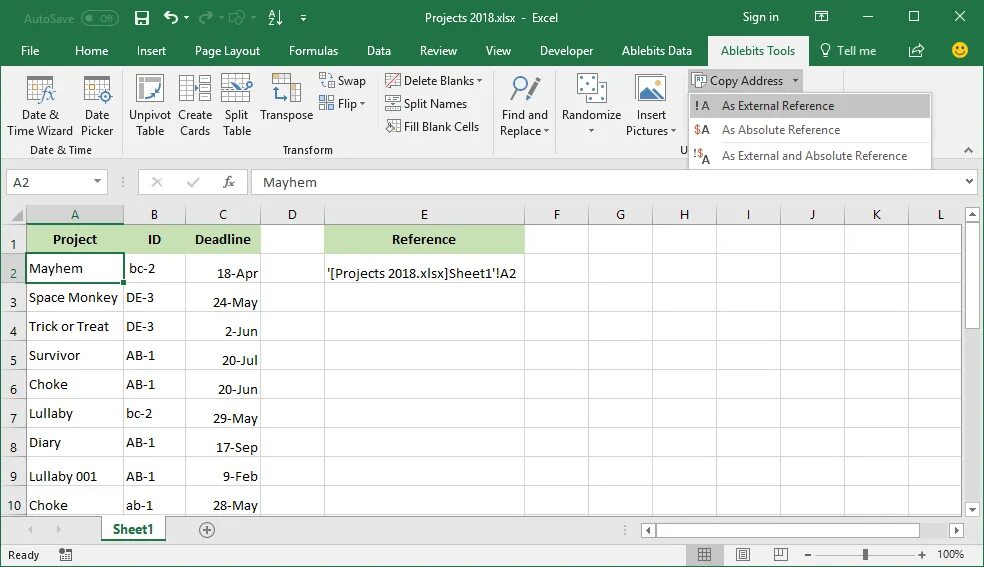Open Customize Quick Access Toolbar dropdown
Screen dimensions: 984x567
(x=303, y=18)
